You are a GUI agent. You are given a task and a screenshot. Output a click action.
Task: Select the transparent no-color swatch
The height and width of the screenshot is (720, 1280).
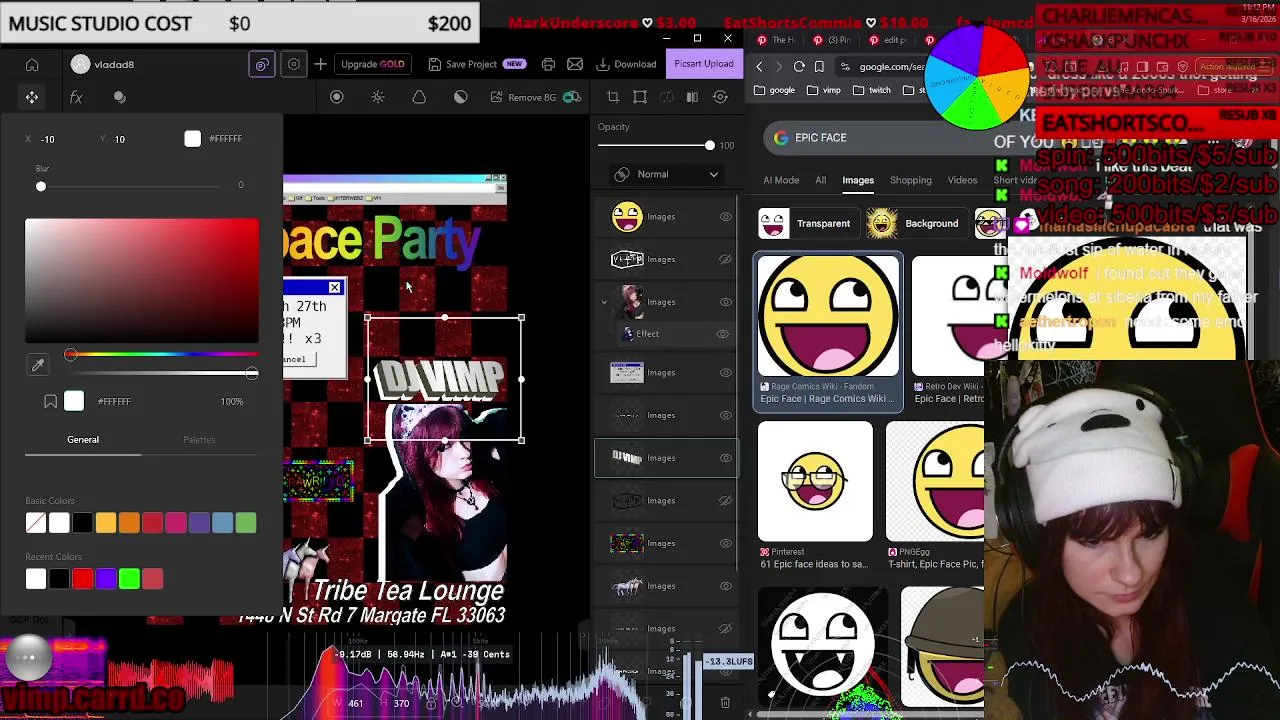coord(36,523)
